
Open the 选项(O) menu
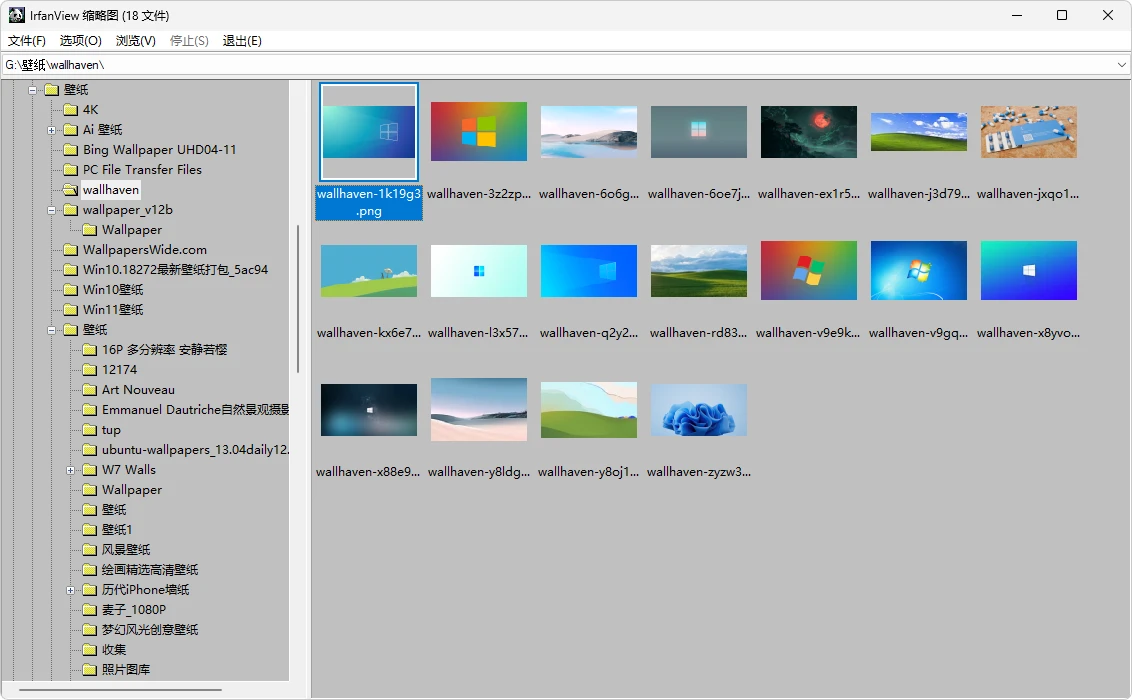pyautogui.click(x=80, y=40)
